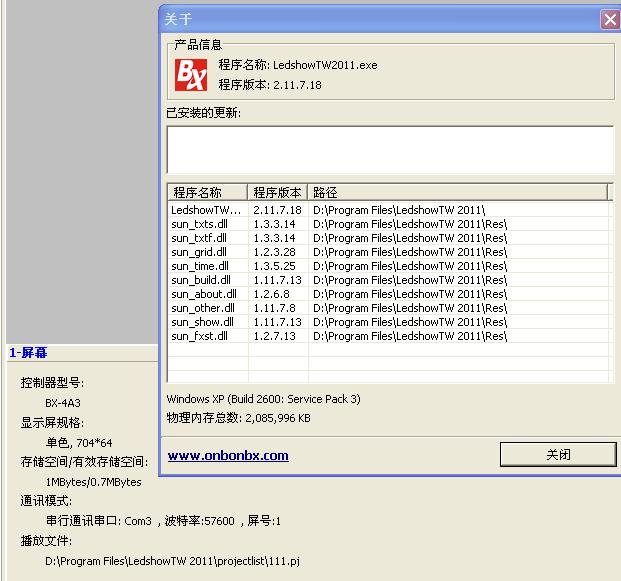Select the sun_other.dll row
The height and width of the screenshot is (581, 621).
[388, 308]
